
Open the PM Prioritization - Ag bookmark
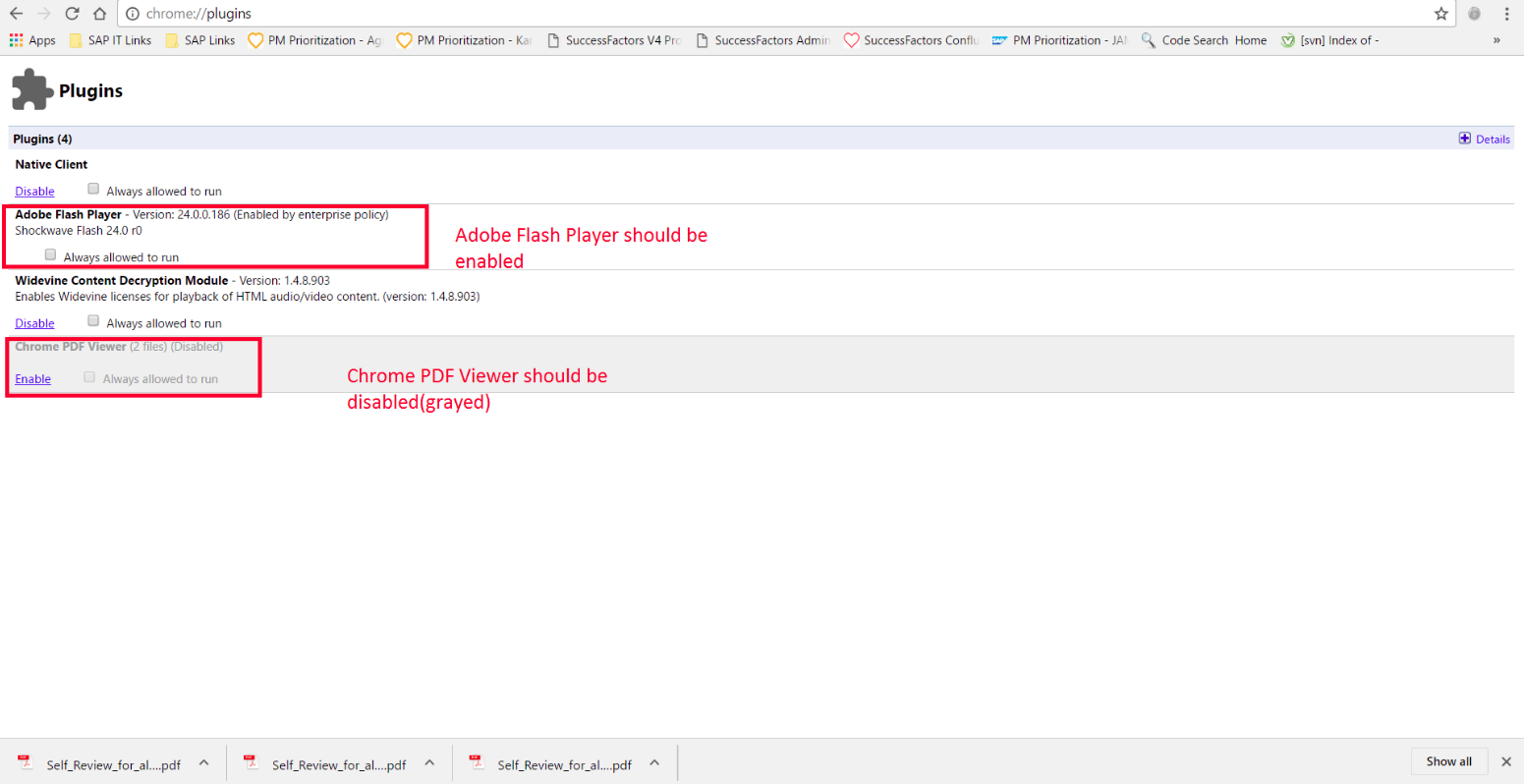(x=314, y=40)
